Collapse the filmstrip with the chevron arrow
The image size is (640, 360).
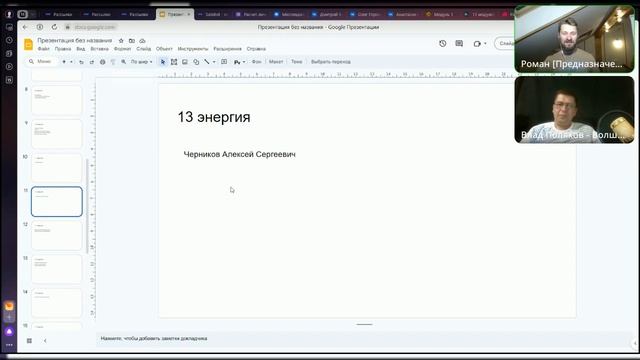[x=45, y=341]
